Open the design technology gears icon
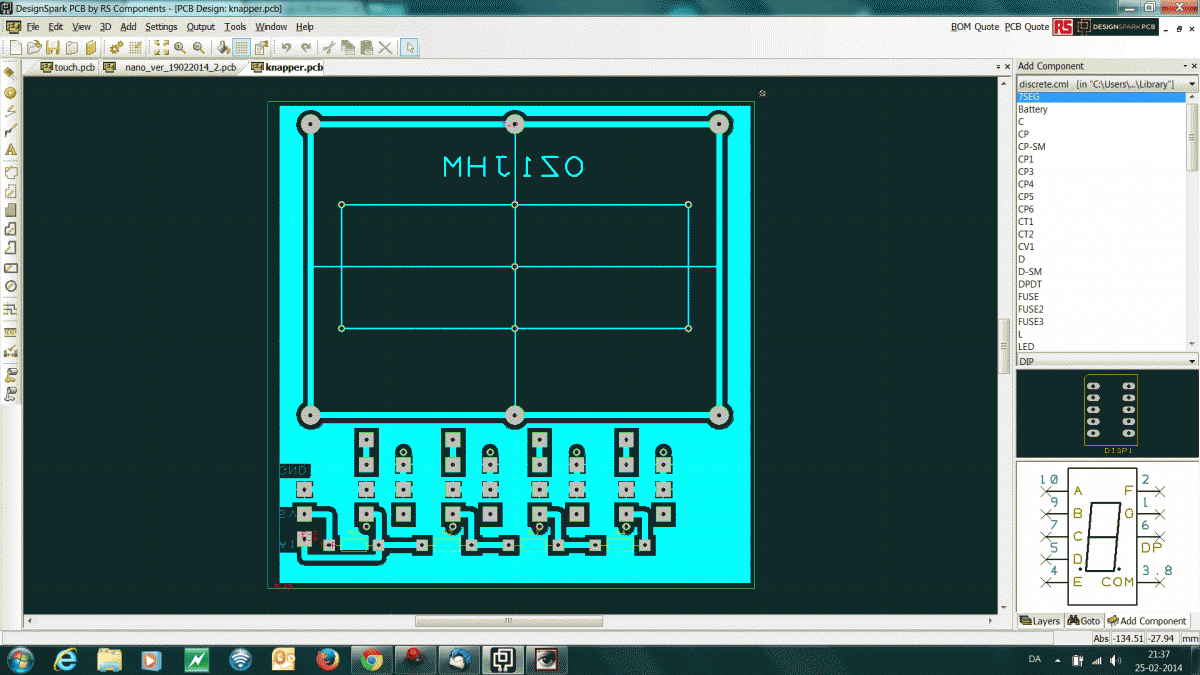Image resolution: width=1200 pixels, height=675 pixels. 116,47
